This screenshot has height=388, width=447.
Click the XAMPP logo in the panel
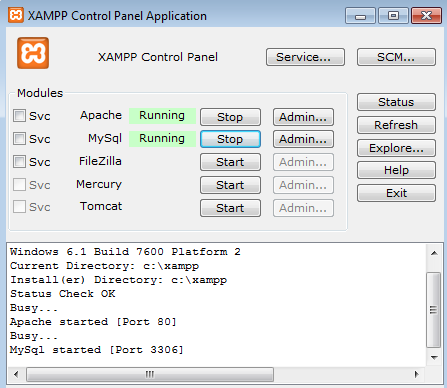point(33,53)
